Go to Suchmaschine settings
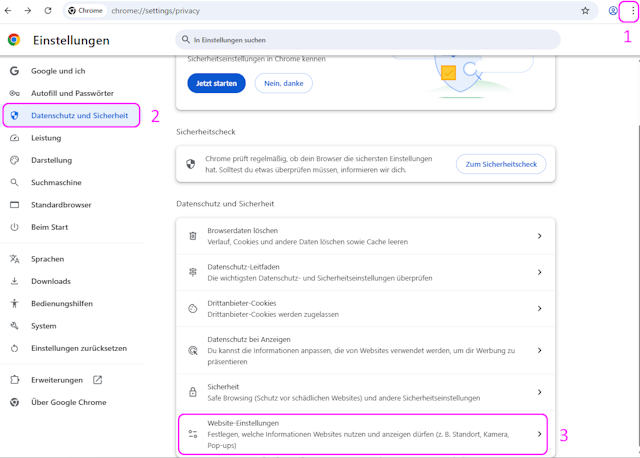 [59, 183]
